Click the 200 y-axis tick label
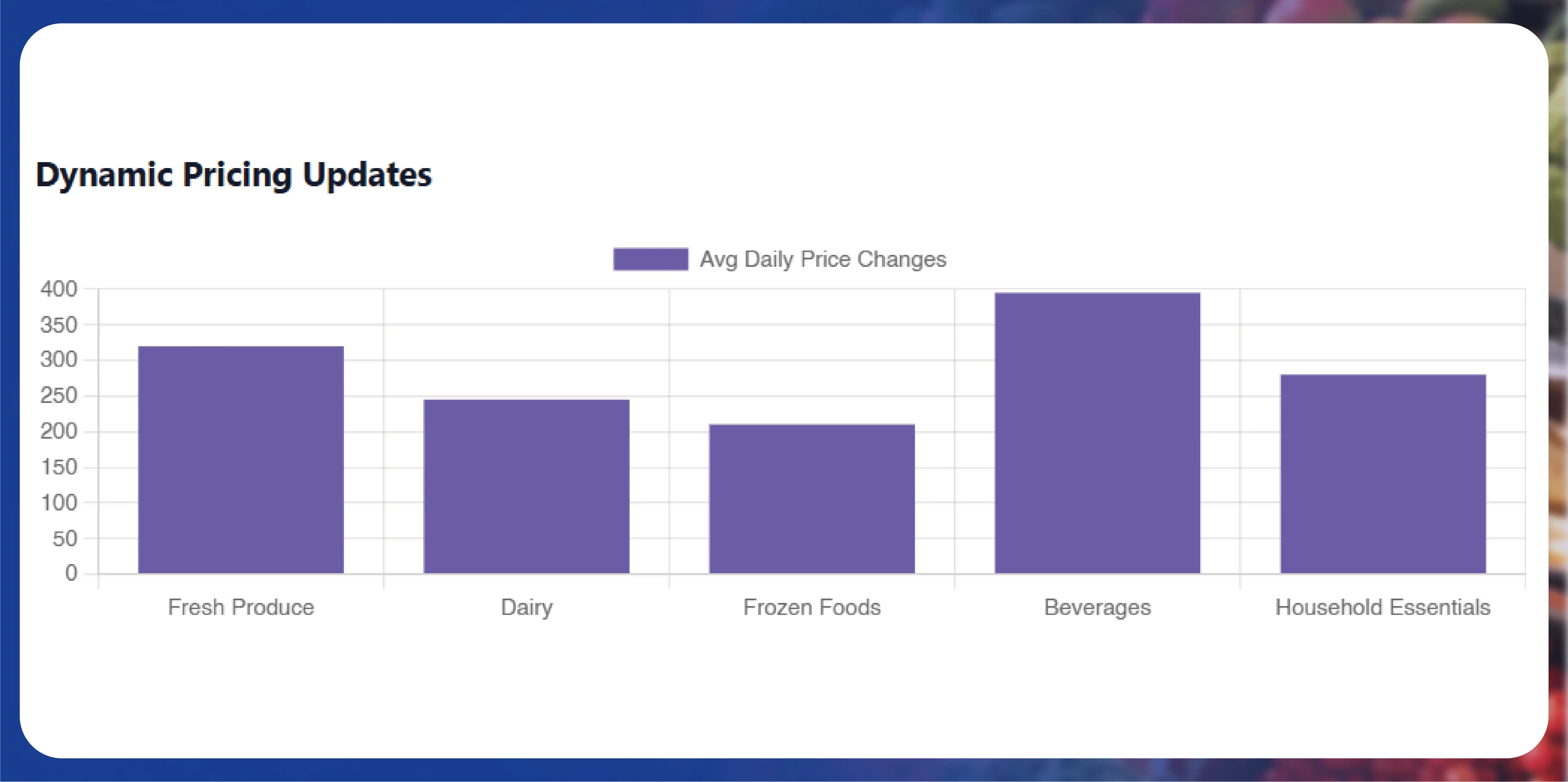Screen dimensions: 1568x782 tap(59, 431)
